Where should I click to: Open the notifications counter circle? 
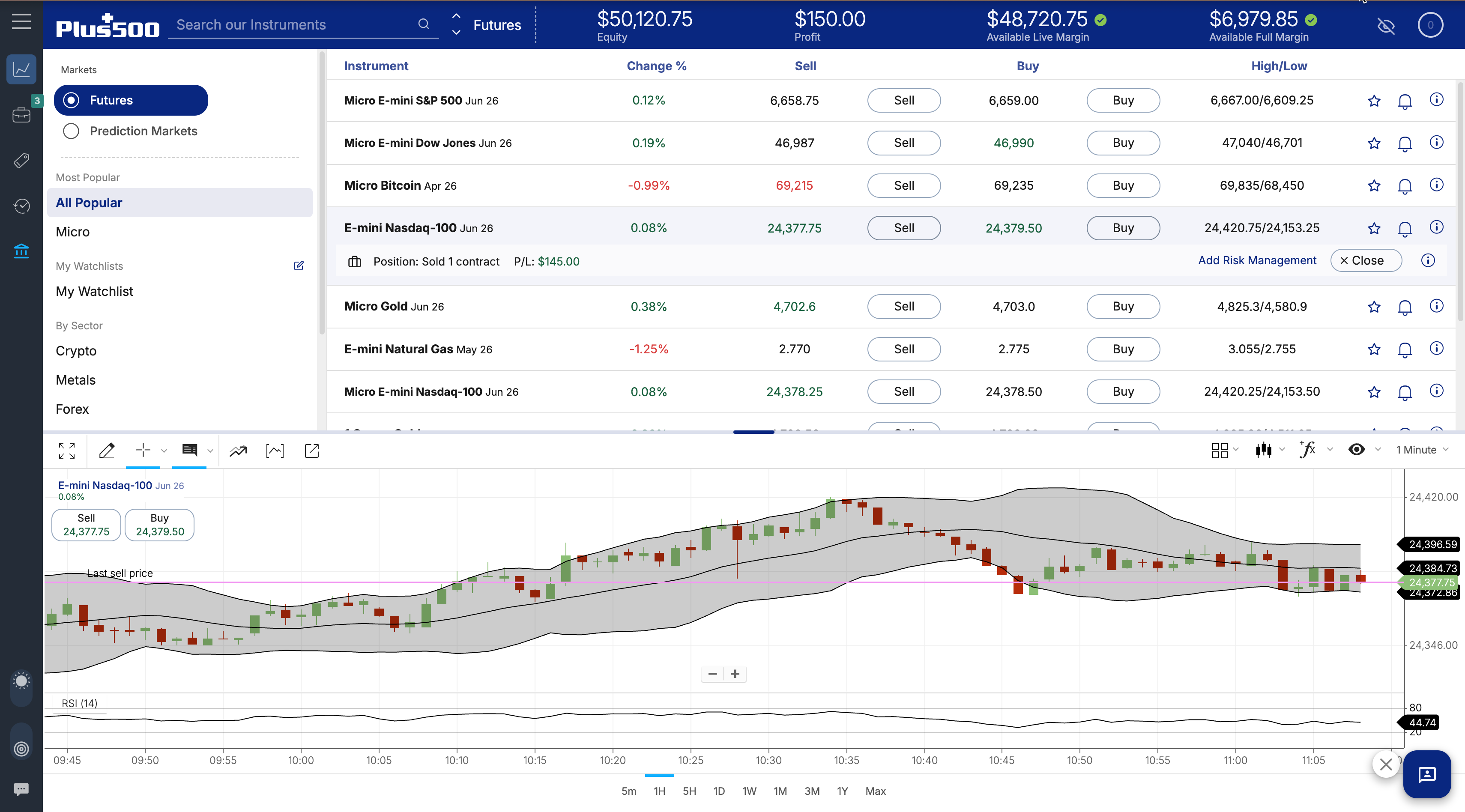(x=1430, y=25)
